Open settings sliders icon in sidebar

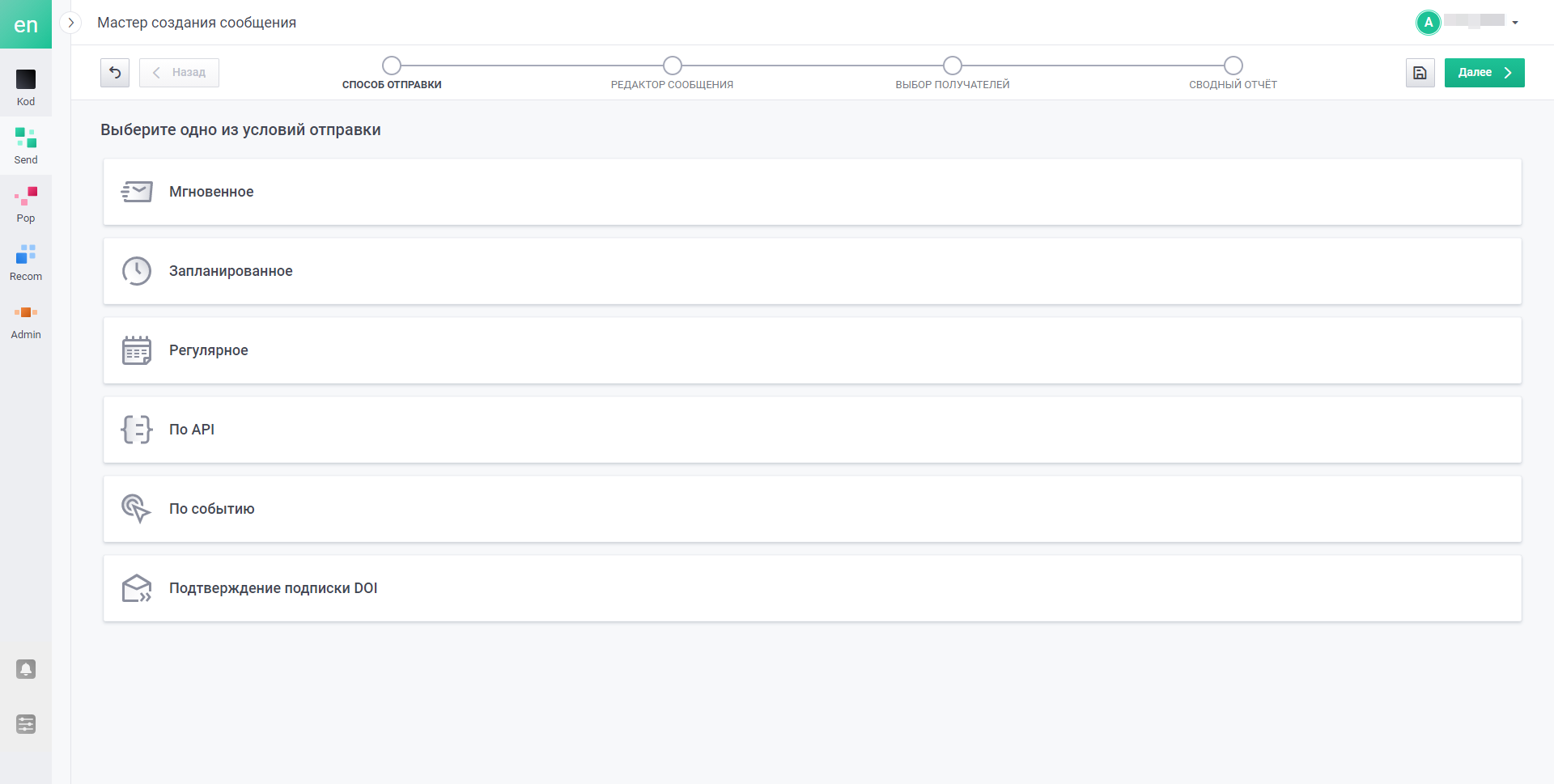pos(26,724)
